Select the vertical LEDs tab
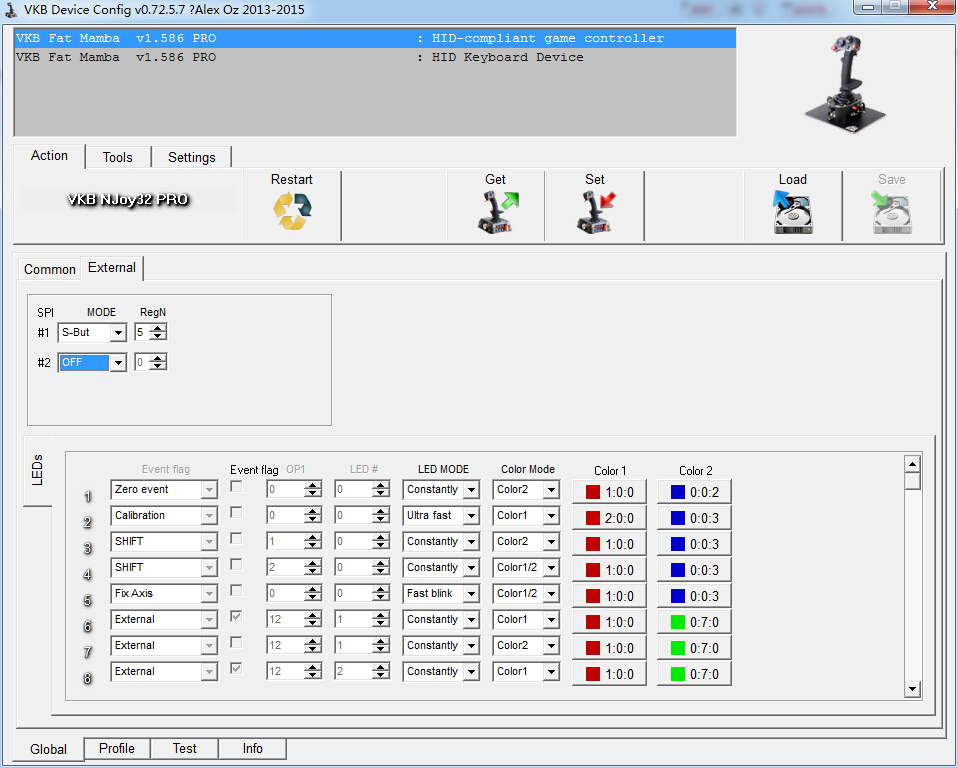Viewport: 958px width, 768px height. (37, 470)
